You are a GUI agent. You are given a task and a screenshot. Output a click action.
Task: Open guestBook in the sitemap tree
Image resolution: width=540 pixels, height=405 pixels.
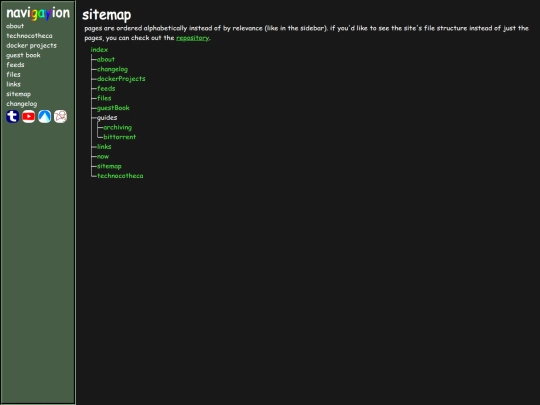pos(113,108)
